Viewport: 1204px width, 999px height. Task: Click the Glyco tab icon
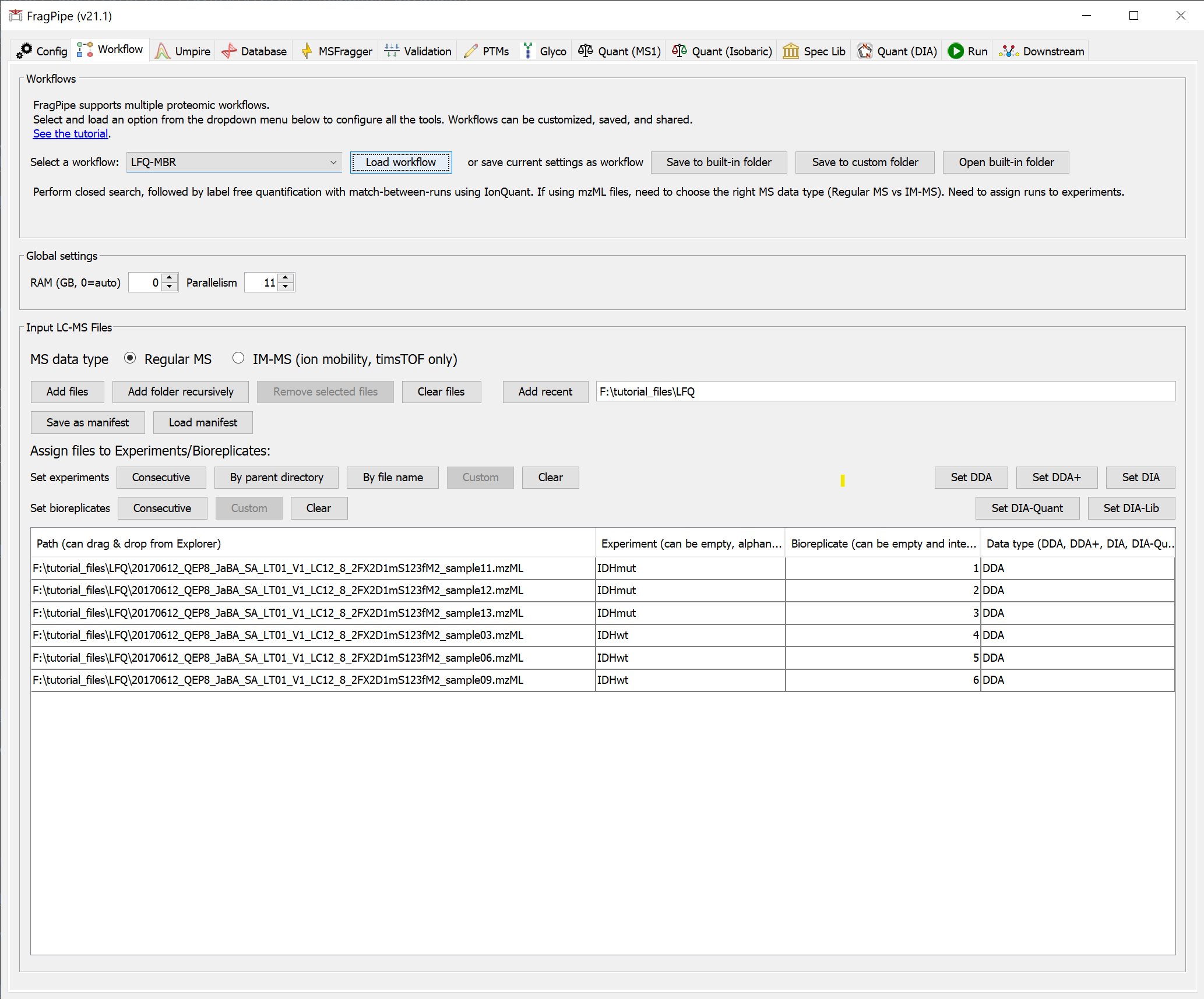[x=527, y=51]
